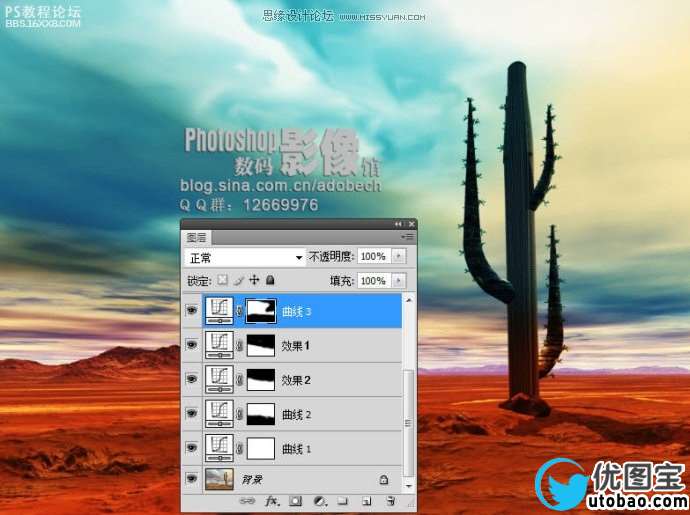Select the 背景 layer name

(x=252, y=479)
